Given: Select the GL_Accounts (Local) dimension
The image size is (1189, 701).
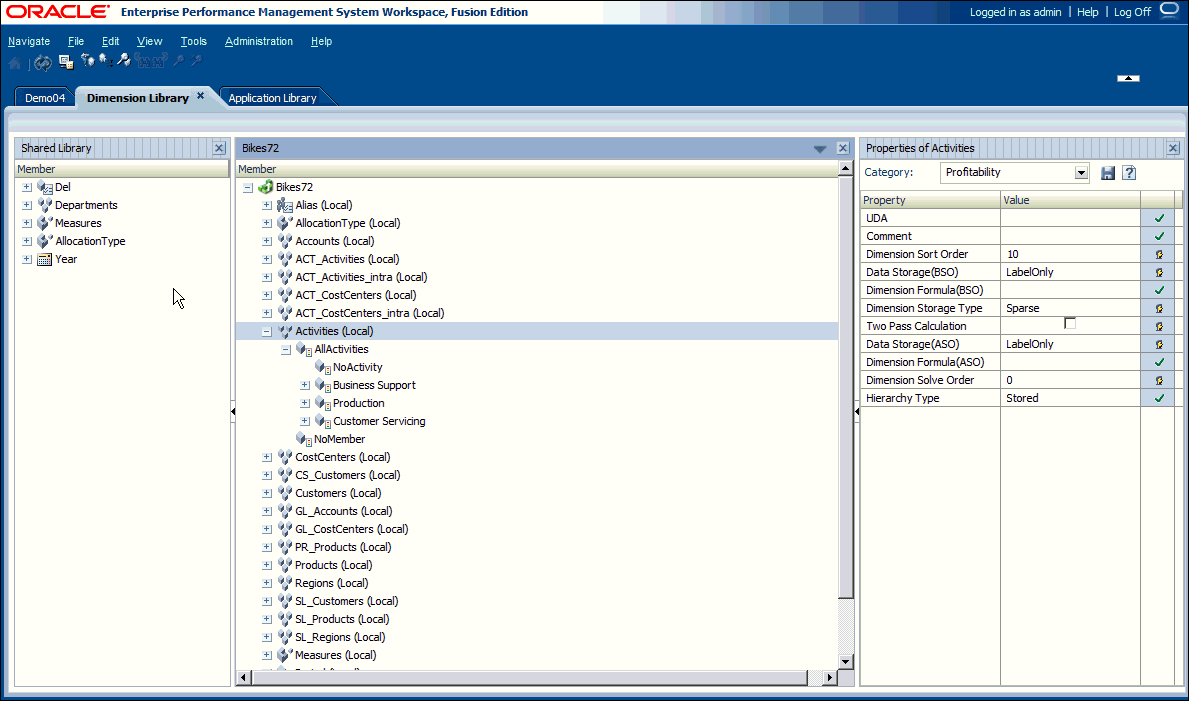Looking at the screenshot, I should (344, 511).
